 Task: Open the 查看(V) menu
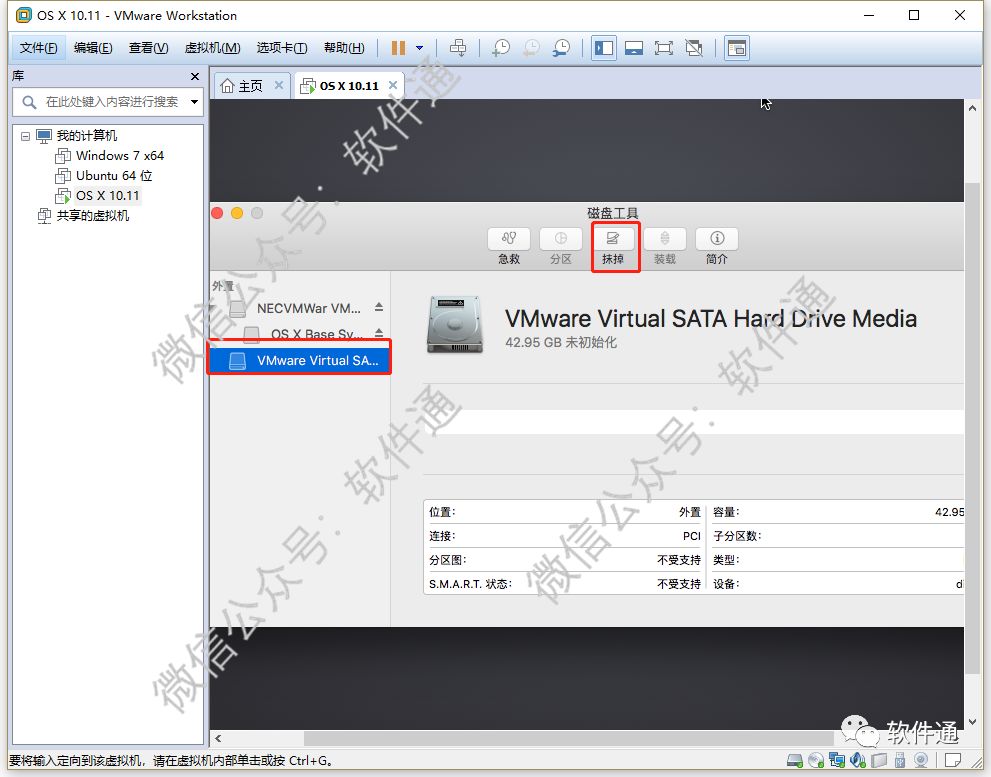[149, 48]
